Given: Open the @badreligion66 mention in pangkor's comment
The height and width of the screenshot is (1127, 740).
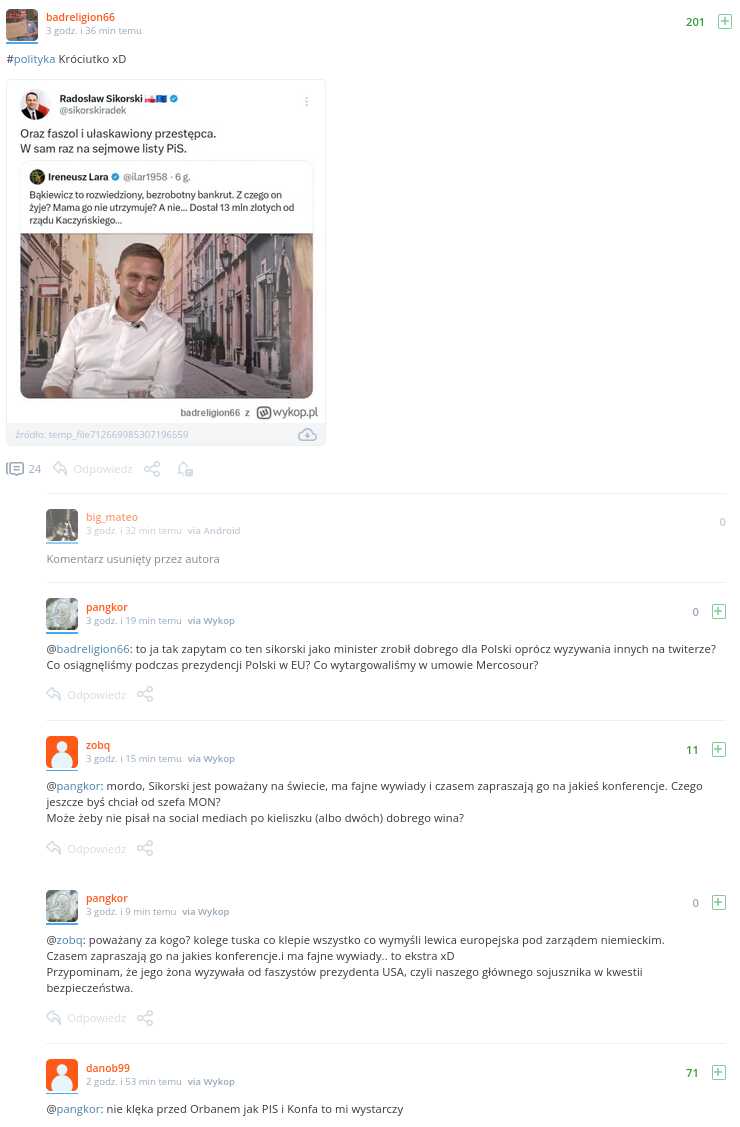Looking at the screenshot, I should click(88, 649).
